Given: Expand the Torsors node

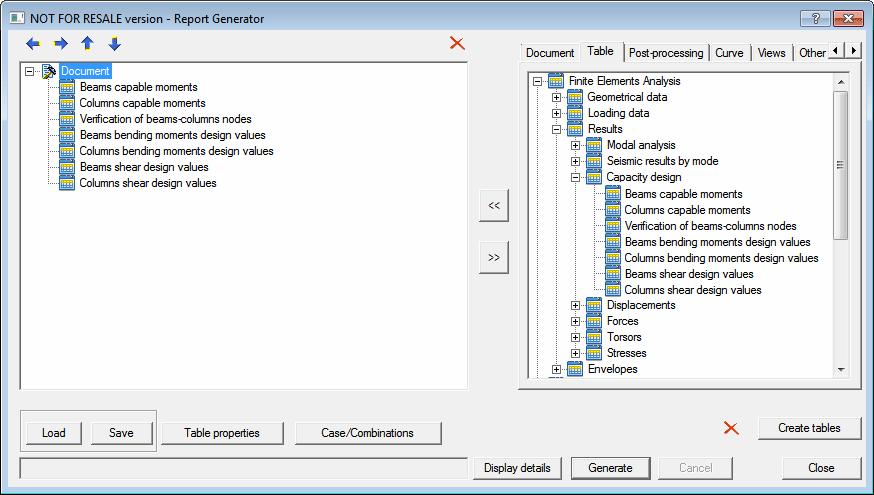Looking at the screenshot, I should (x=575, y=337).
